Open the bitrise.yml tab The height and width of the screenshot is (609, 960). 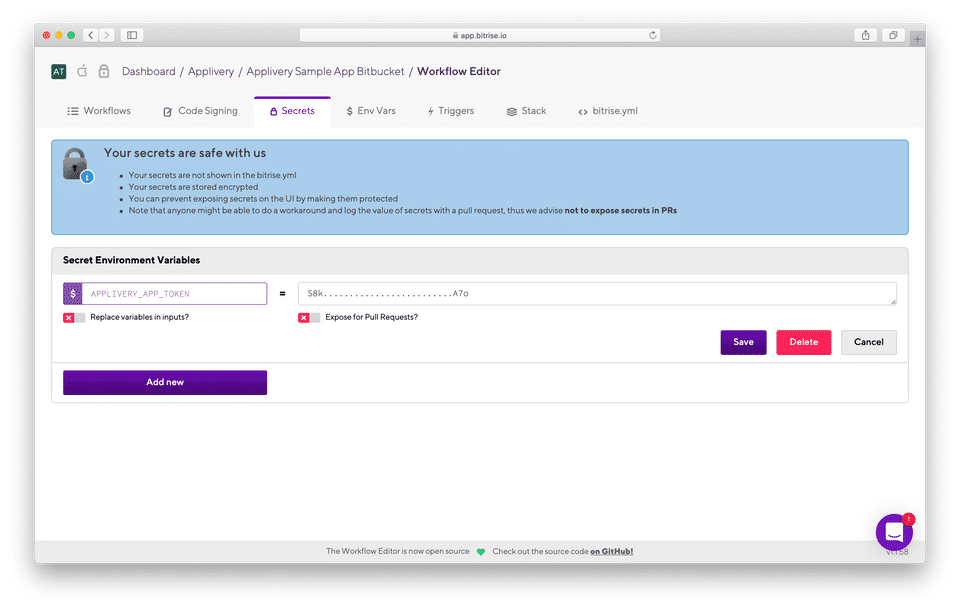point(608,111)
